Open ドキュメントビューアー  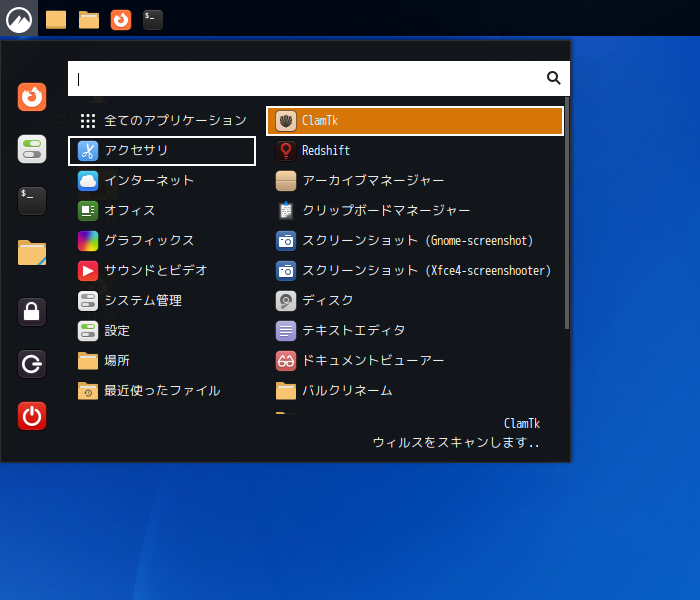[415, 361]
